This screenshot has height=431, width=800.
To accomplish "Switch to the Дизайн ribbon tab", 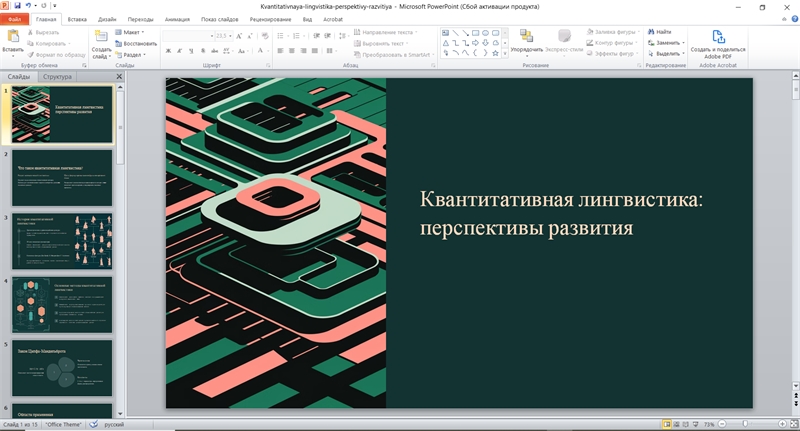I will point(107,19).
